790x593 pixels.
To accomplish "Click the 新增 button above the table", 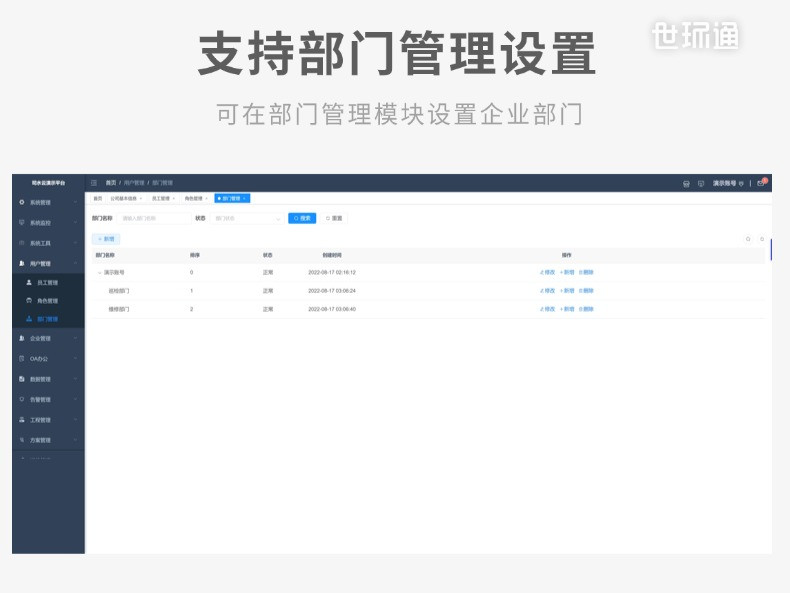I will 106,239.
